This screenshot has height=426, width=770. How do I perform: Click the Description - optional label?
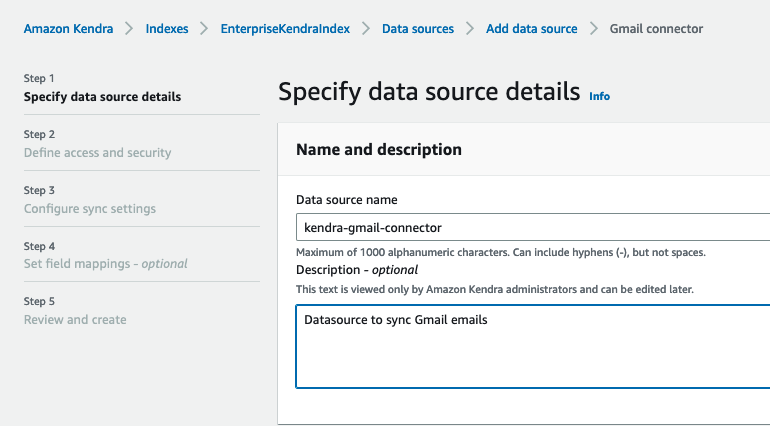356,270
